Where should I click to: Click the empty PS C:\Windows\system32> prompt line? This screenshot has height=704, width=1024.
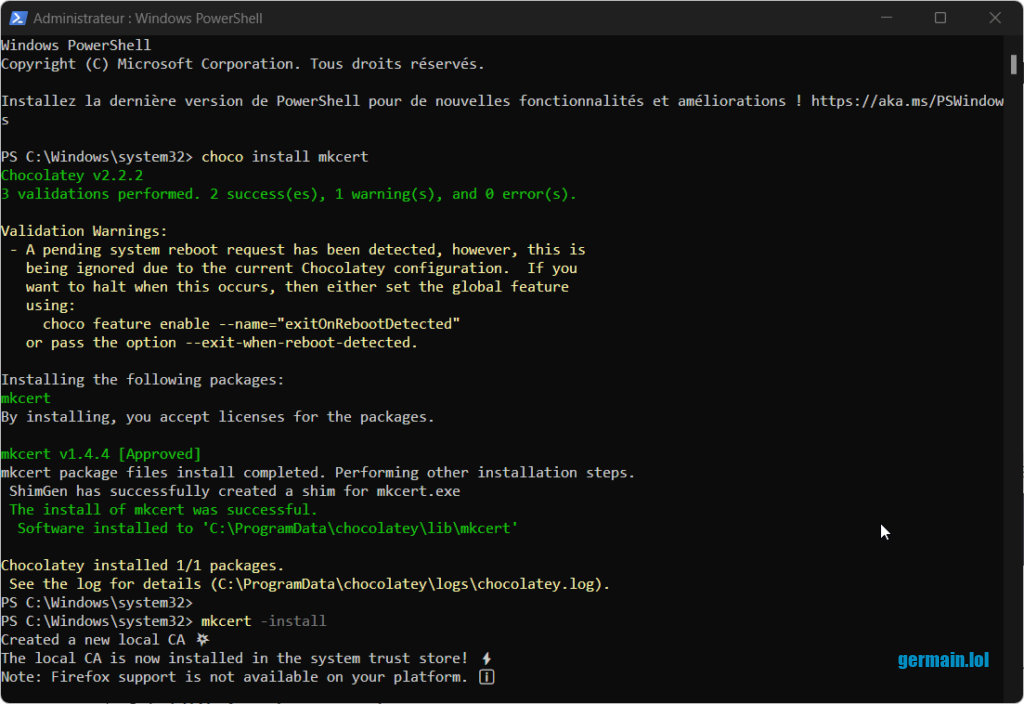(x=96, y=602)
